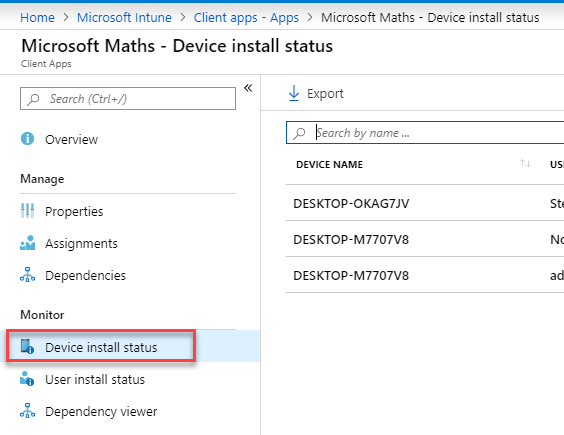Open Microsoft Intune breadcrumb link
Image resolution: width=564 pixels, height=435 pixels.
tap(124, 18)
